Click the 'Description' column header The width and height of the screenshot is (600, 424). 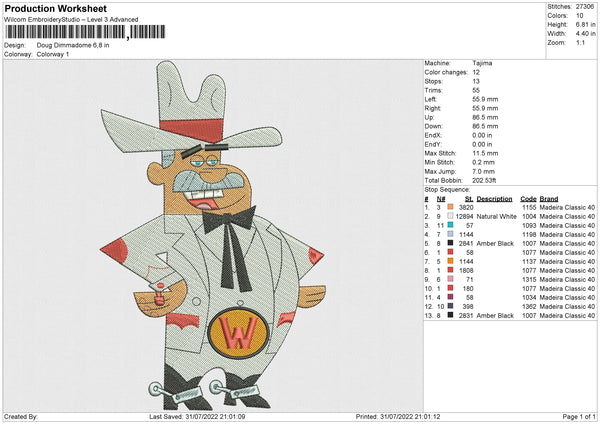[494, 199]
